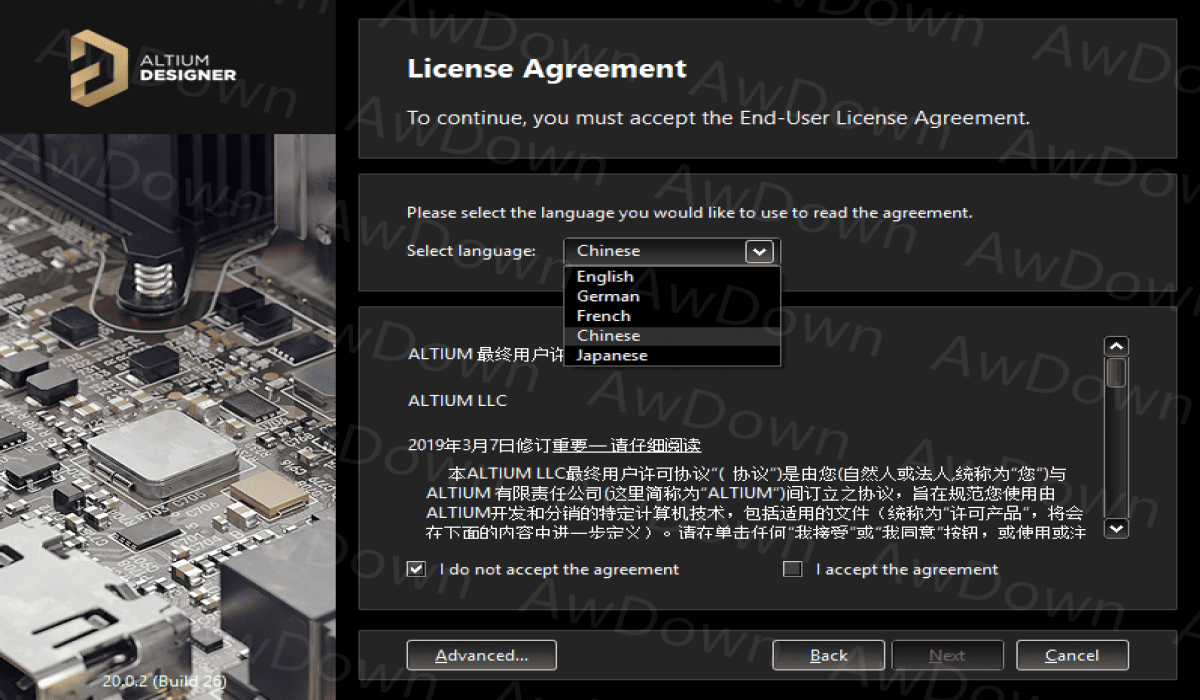Choose English from the language list
This screenshot has width=1200, height=700.
pyautogui.click(x=605, y=277)
